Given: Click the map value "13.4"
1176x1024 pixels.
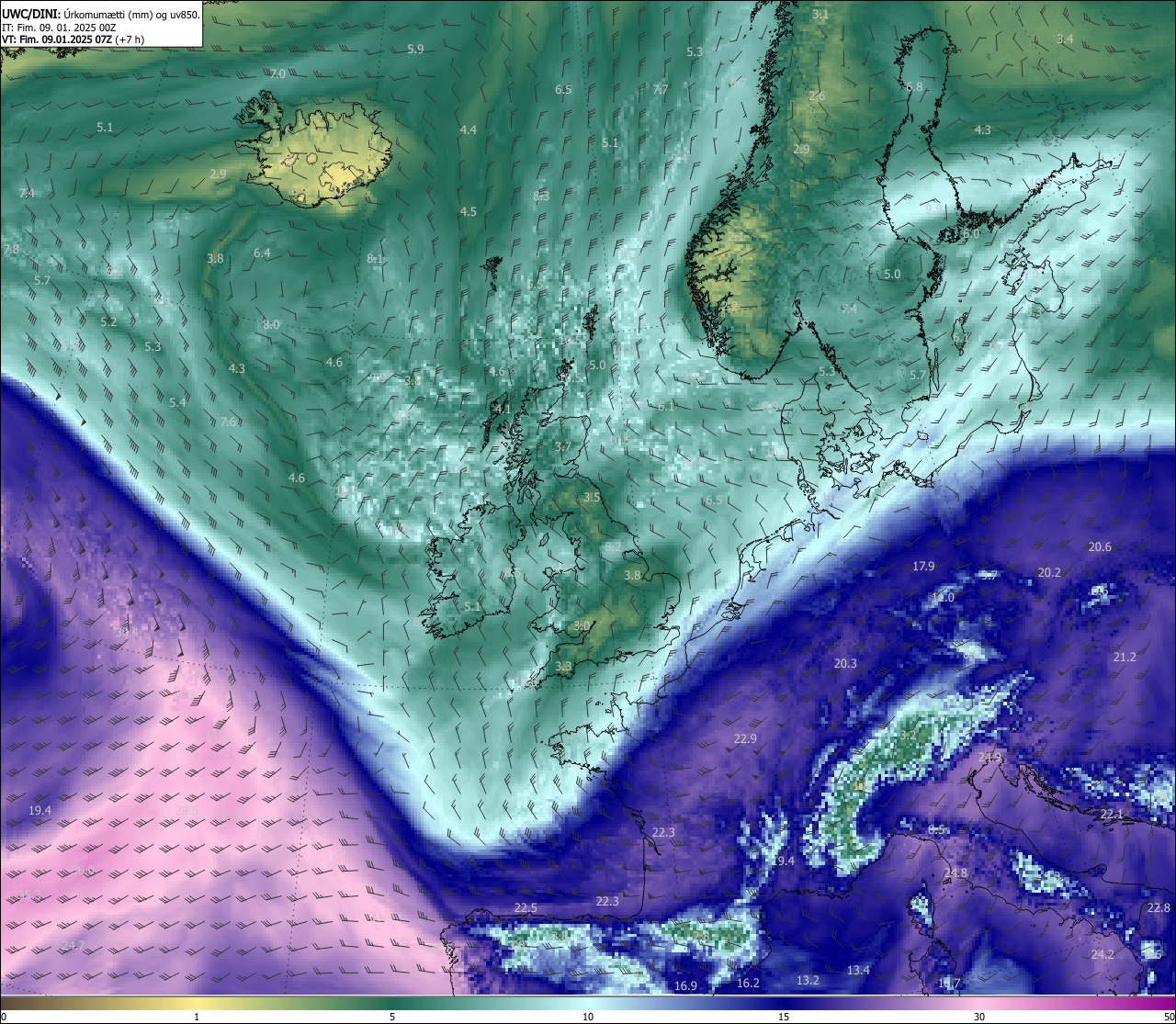Looking at the screenshot, I should pos(858,971).
